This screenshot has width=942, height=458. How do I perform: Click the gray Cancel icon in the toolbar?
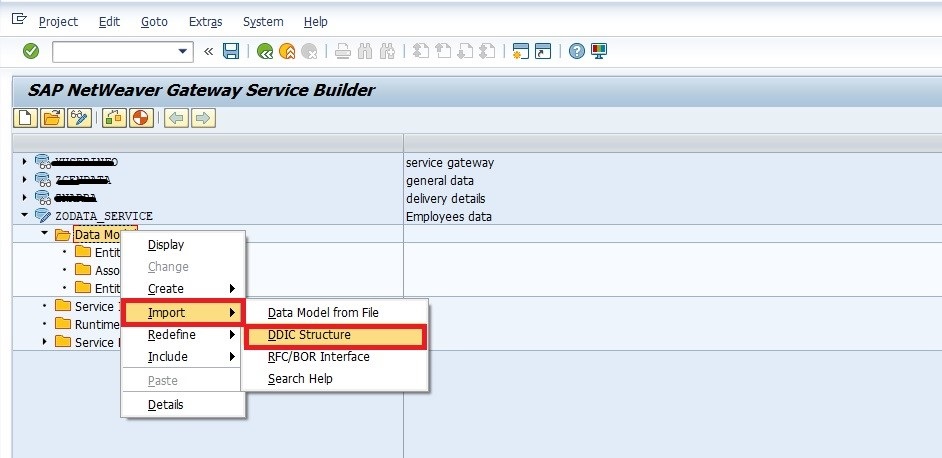tap(309, 52)
